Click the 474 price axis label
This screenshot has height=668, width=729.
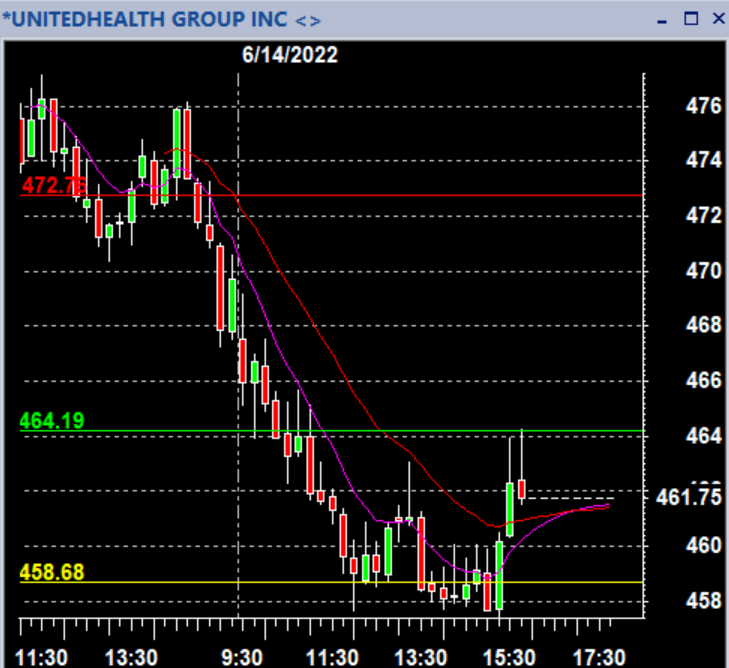click(x=703, y=160)
